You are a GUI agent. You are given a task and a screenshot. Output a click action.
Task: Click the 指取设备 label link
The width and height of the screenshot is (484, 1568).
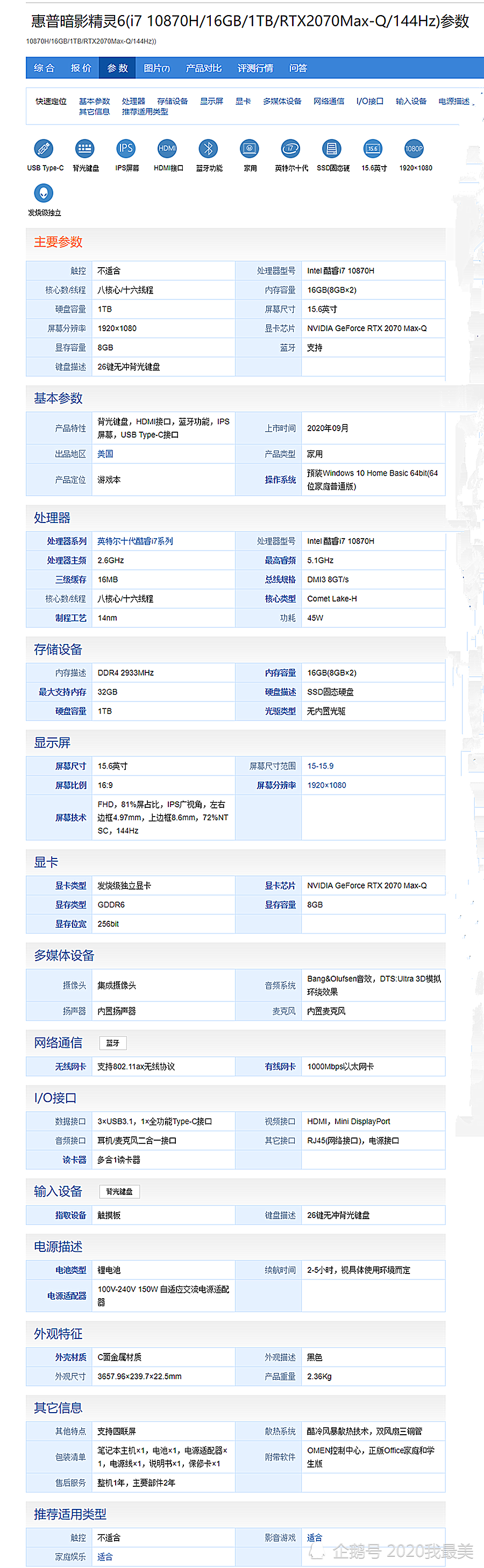(x=70, y=1215)
